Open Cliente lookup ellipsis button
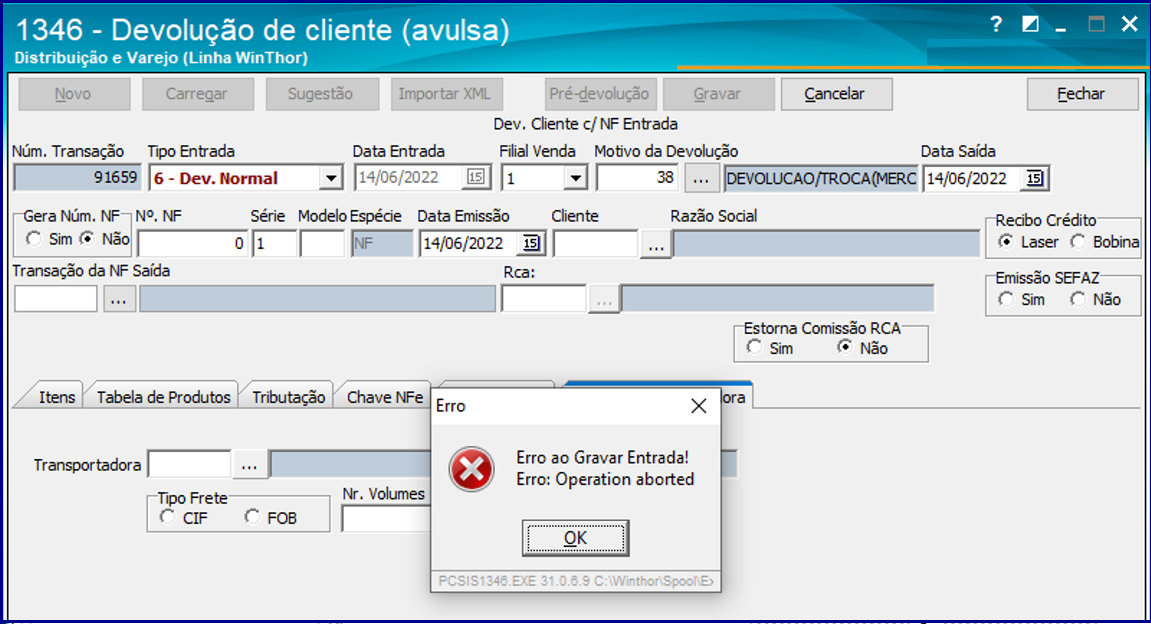This screenshot has height=624, width=1151. [x=656, y=246]
